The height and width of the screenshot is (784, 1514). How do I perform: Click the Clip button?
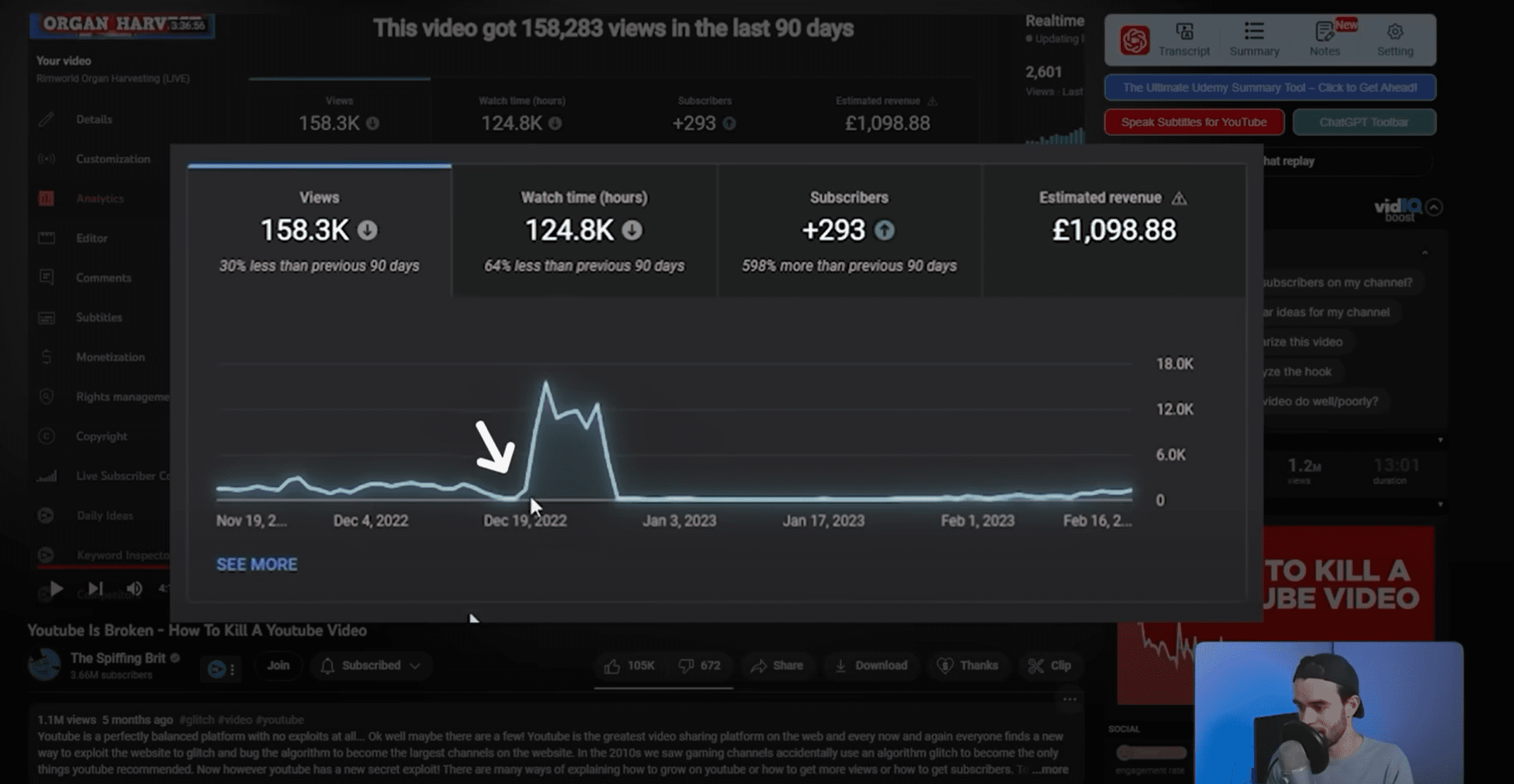coord(1050,665)
